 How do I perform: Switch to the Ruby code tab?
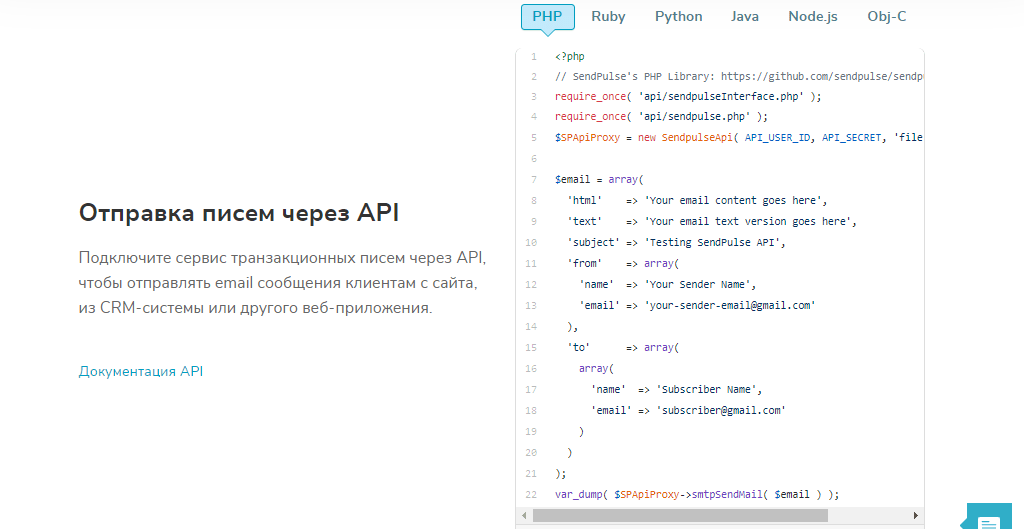click(x=608, y=17)
